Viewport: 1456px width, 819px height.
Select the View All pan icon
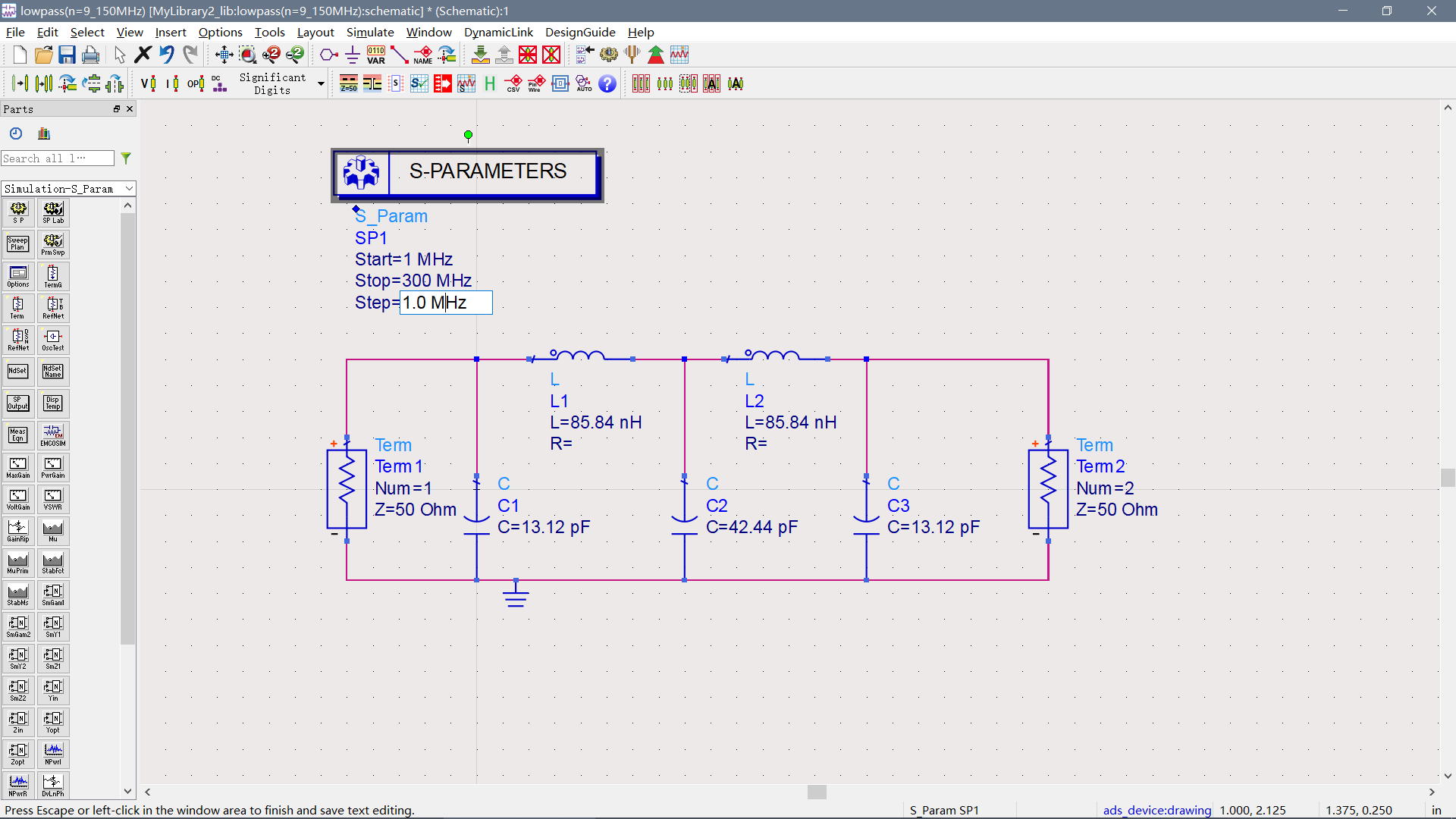224,55
